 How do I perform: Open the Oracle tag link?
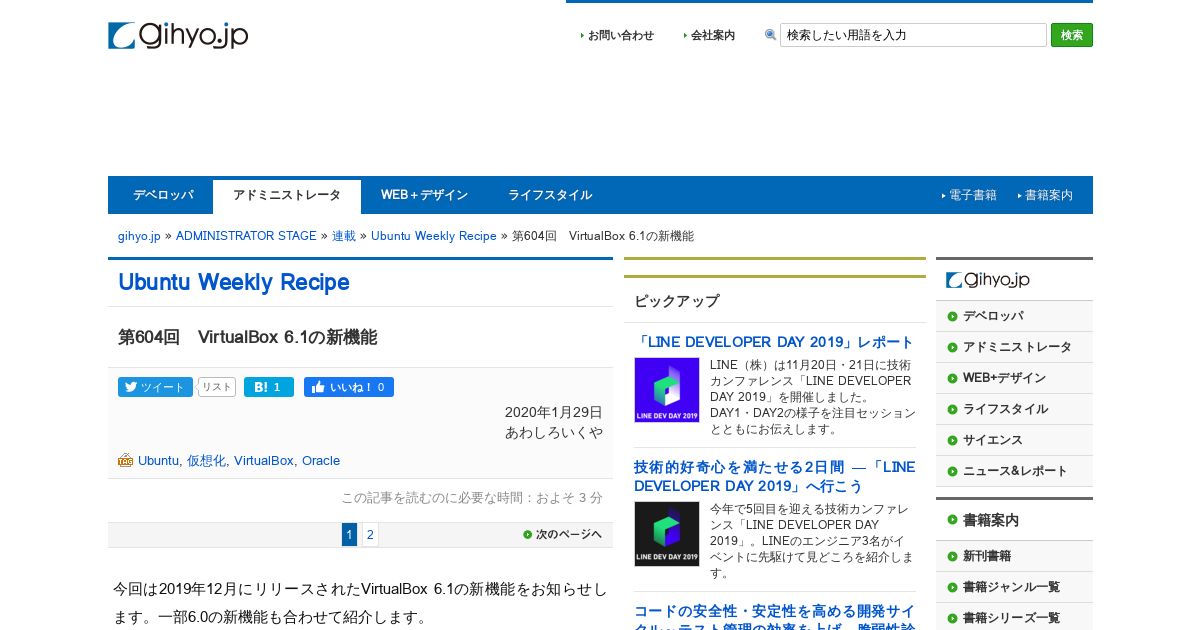click(321, 461)
